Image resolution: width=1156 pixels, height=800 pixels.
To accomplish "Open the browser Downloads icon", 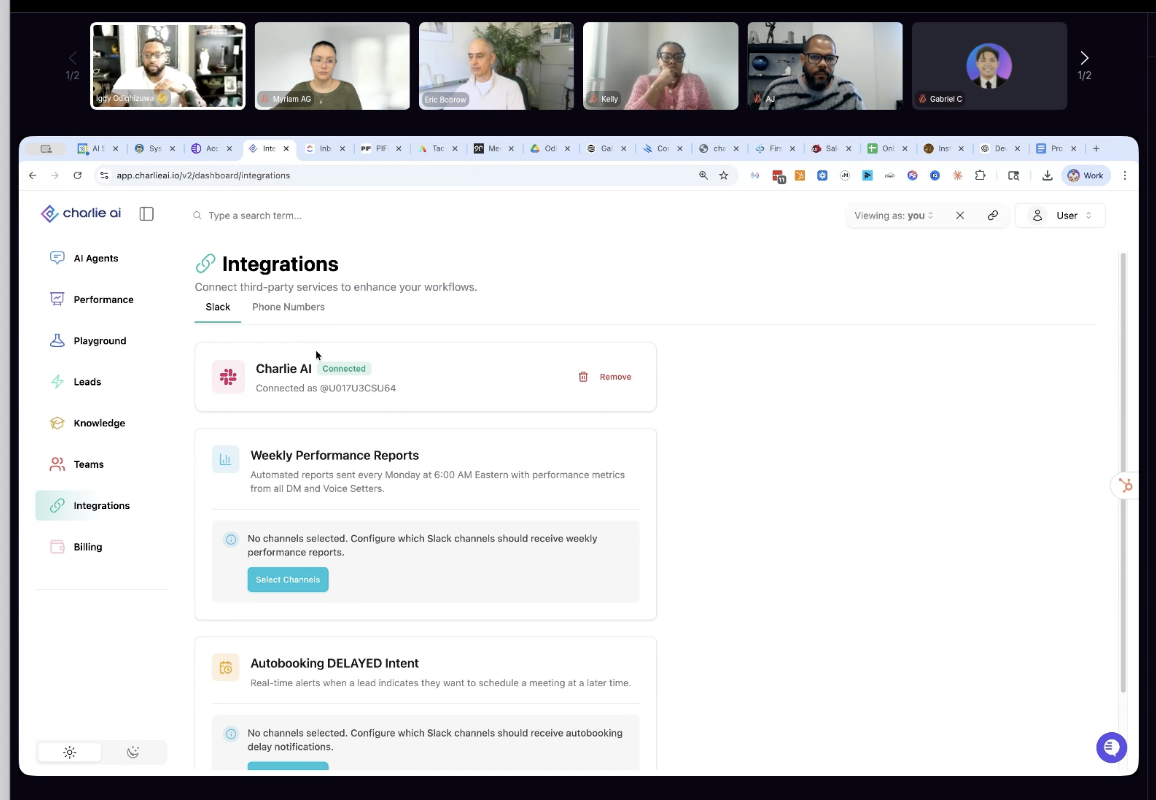I will coord(1047,175).
